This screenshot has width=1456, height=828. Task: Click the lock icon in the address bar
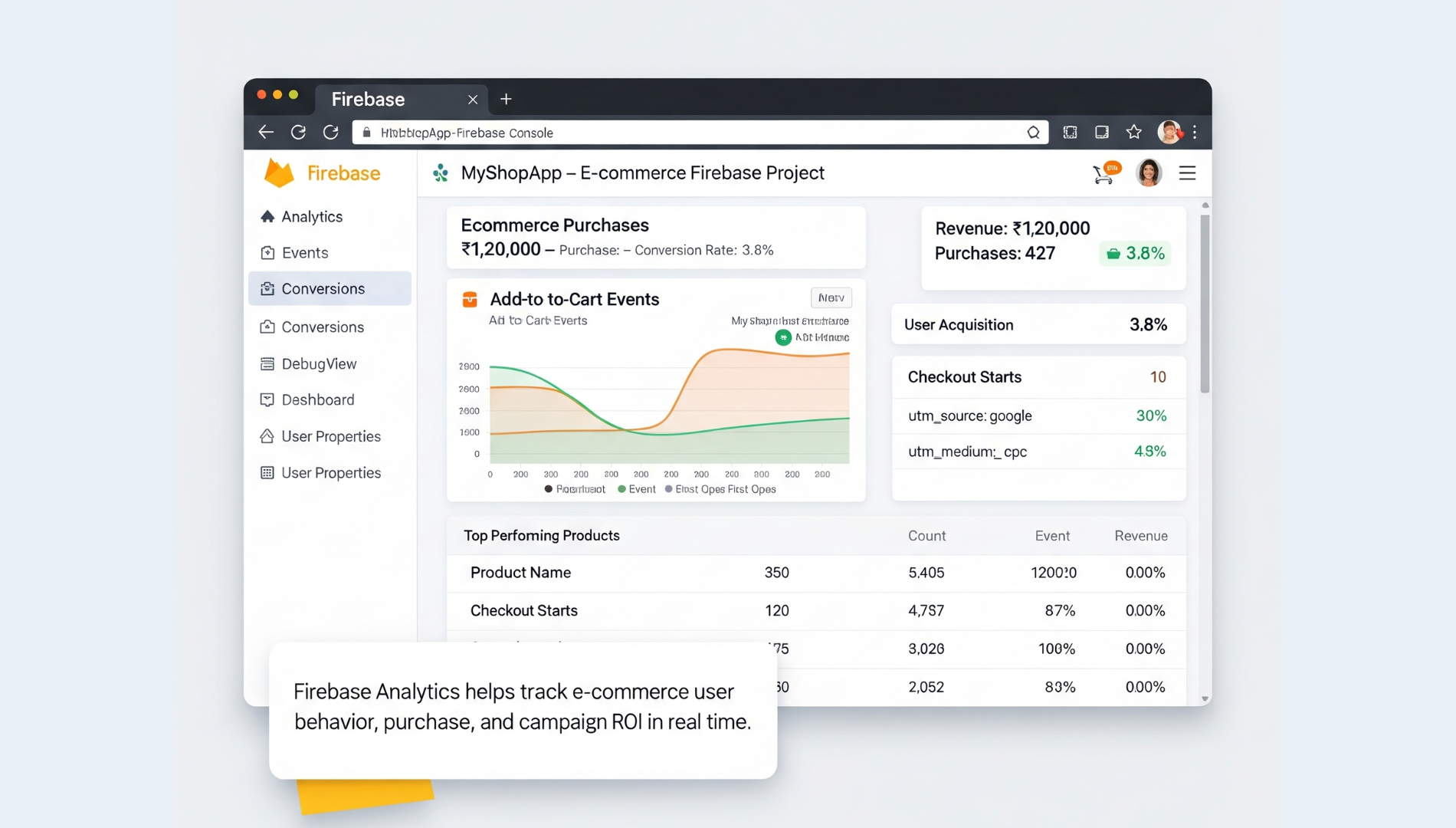point(366,133)
